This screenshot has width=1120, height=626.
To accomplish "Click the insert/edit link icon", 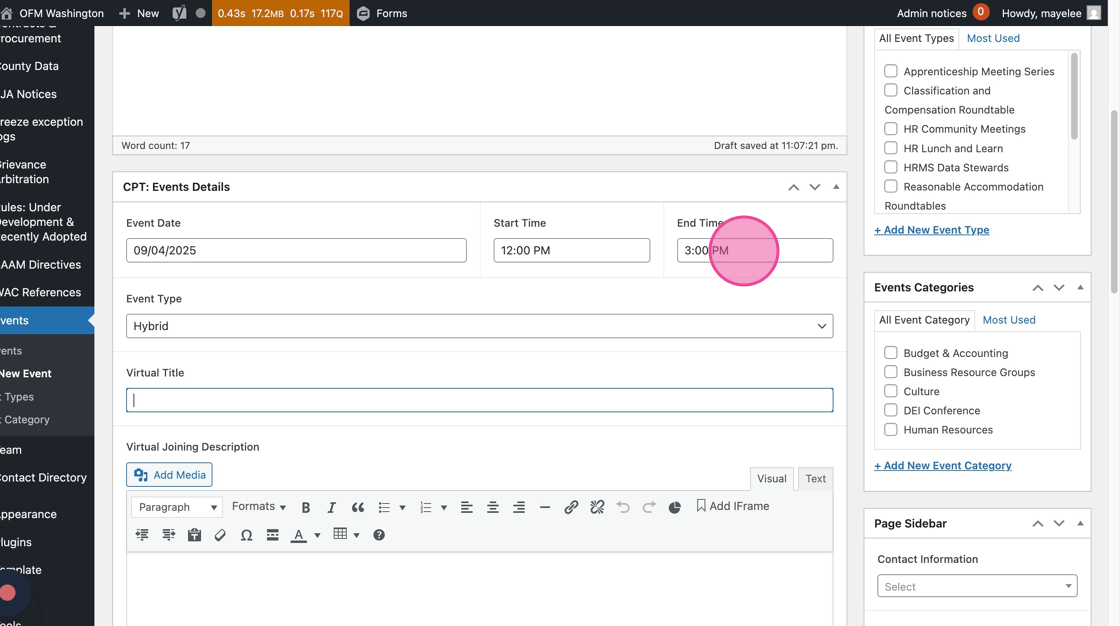I will [571, 508].
